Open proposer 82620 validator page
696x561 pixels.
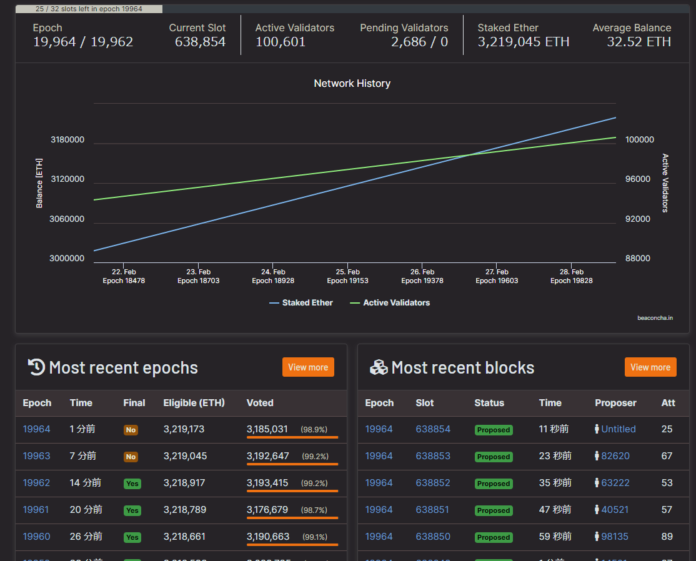click(x=615, y=456)
